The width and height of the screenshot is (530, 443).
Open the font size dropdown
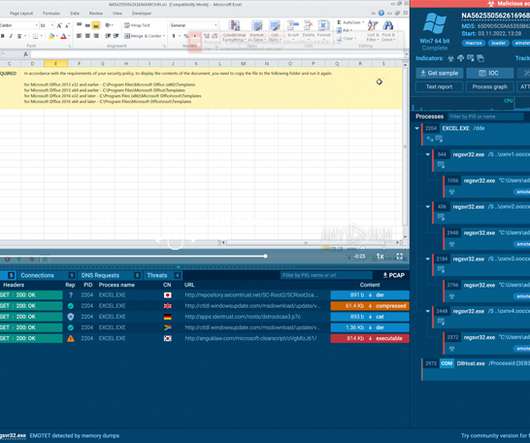point(52,25)
